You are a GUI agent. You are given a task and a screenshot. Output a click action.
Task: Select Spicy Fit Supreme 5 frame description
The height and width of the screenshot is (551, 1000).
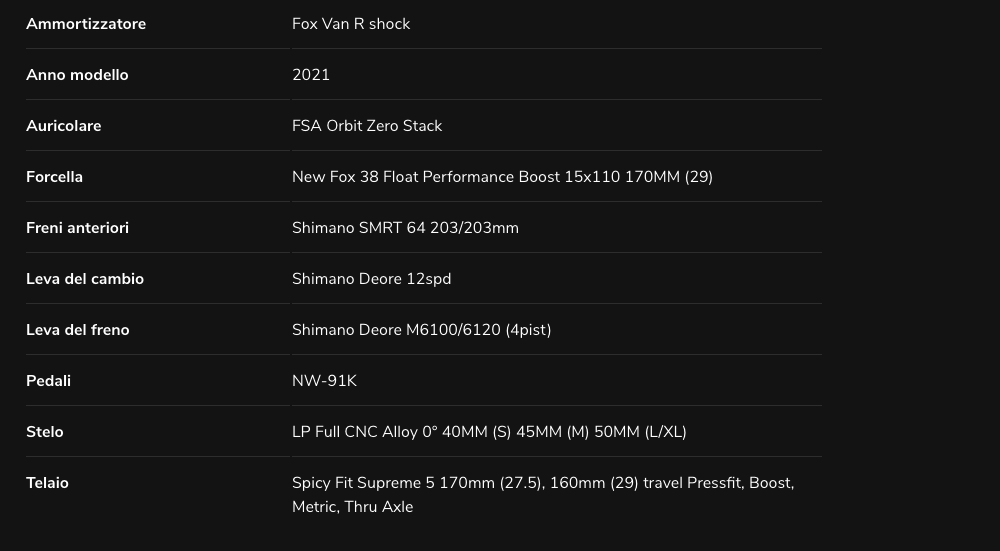(x=543, y=494)
